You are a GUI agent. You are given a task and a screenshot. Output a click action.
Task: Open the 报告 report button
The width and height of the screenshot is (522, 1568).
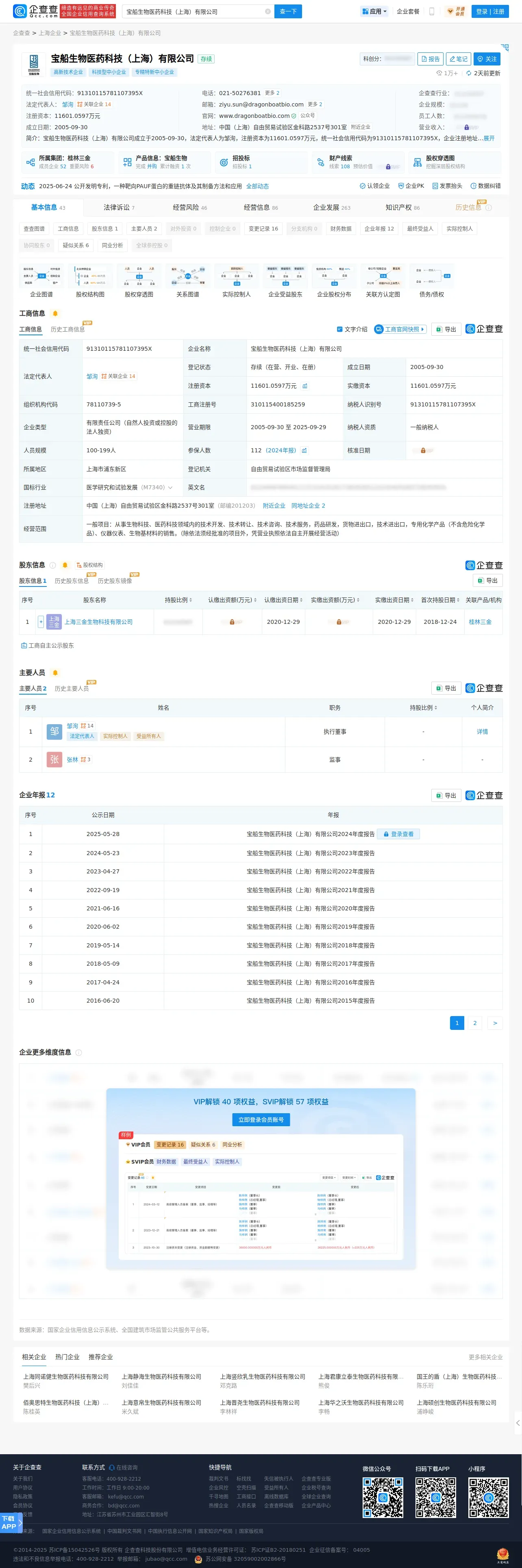pos(430,59)
